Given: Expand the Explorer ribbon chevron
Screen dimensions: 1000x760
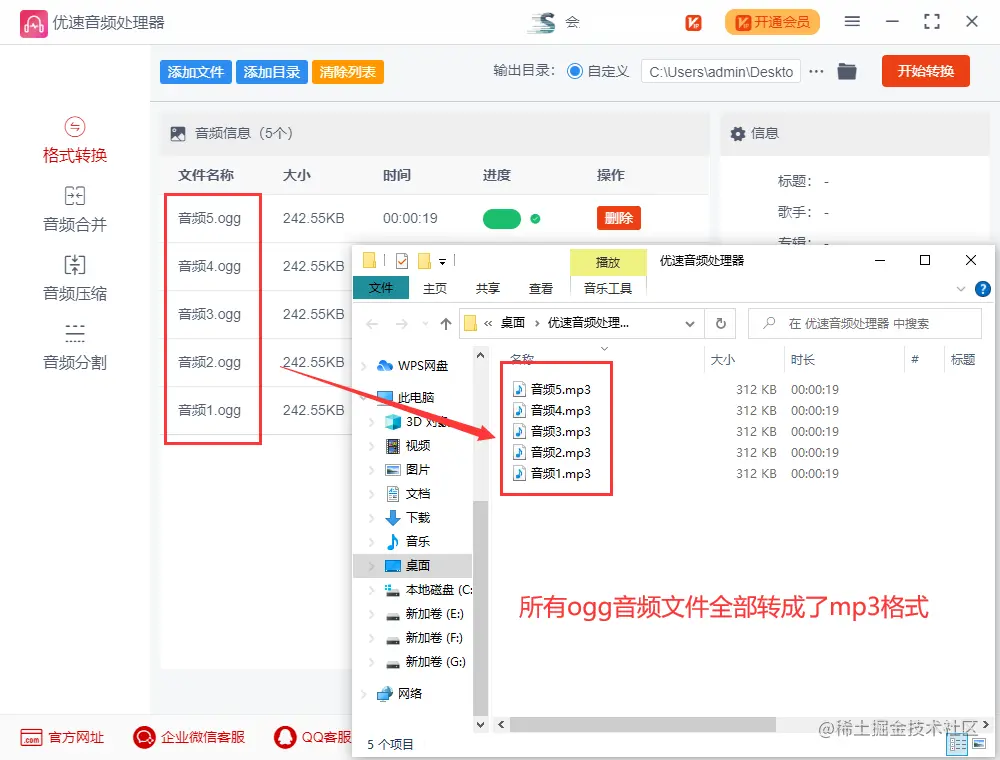Looking at the screenshot, I should coord(961,289).
